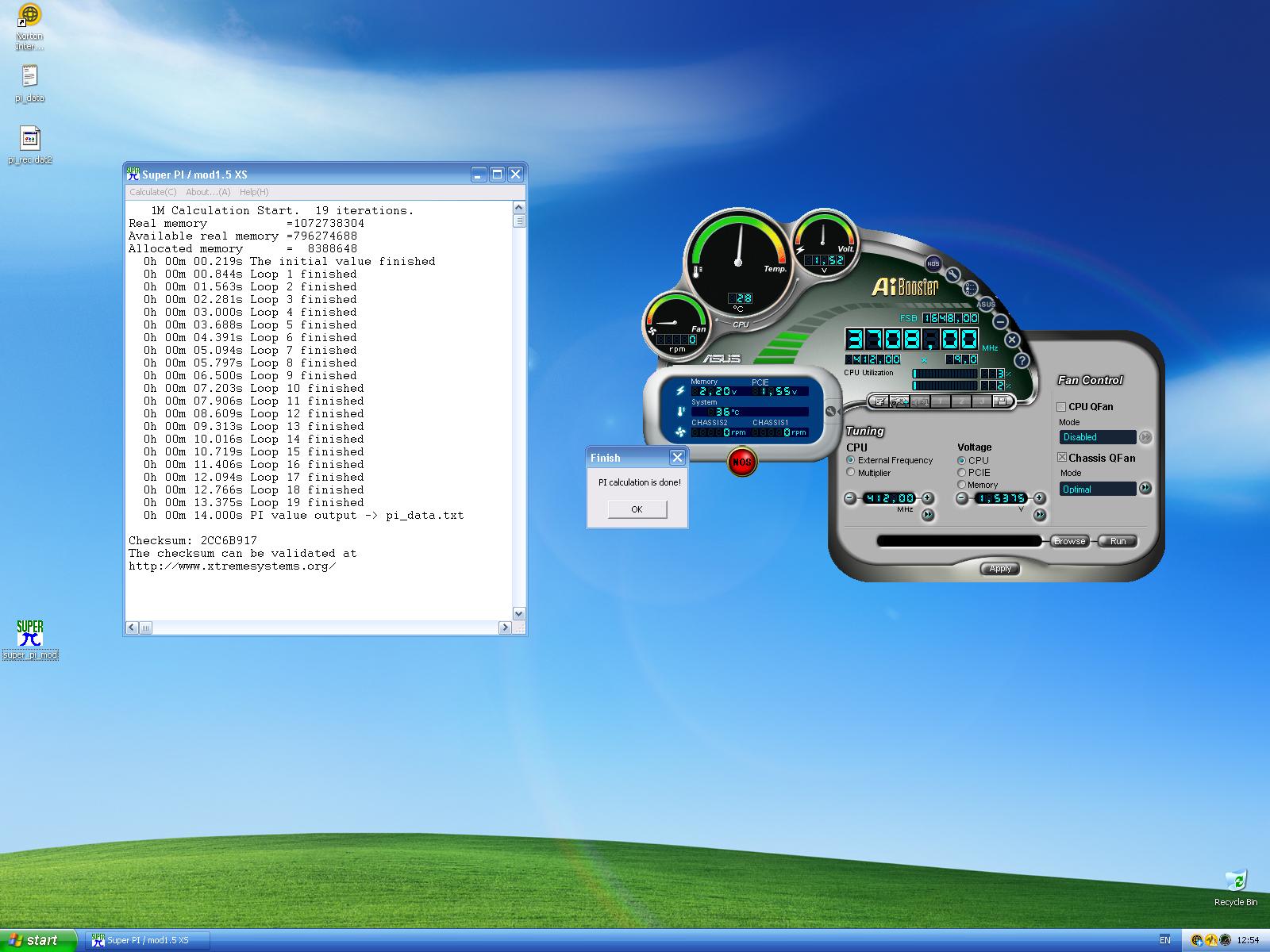
Task: Select the super_pi_mod desktop icon
Action: click(x=30, y=640)
